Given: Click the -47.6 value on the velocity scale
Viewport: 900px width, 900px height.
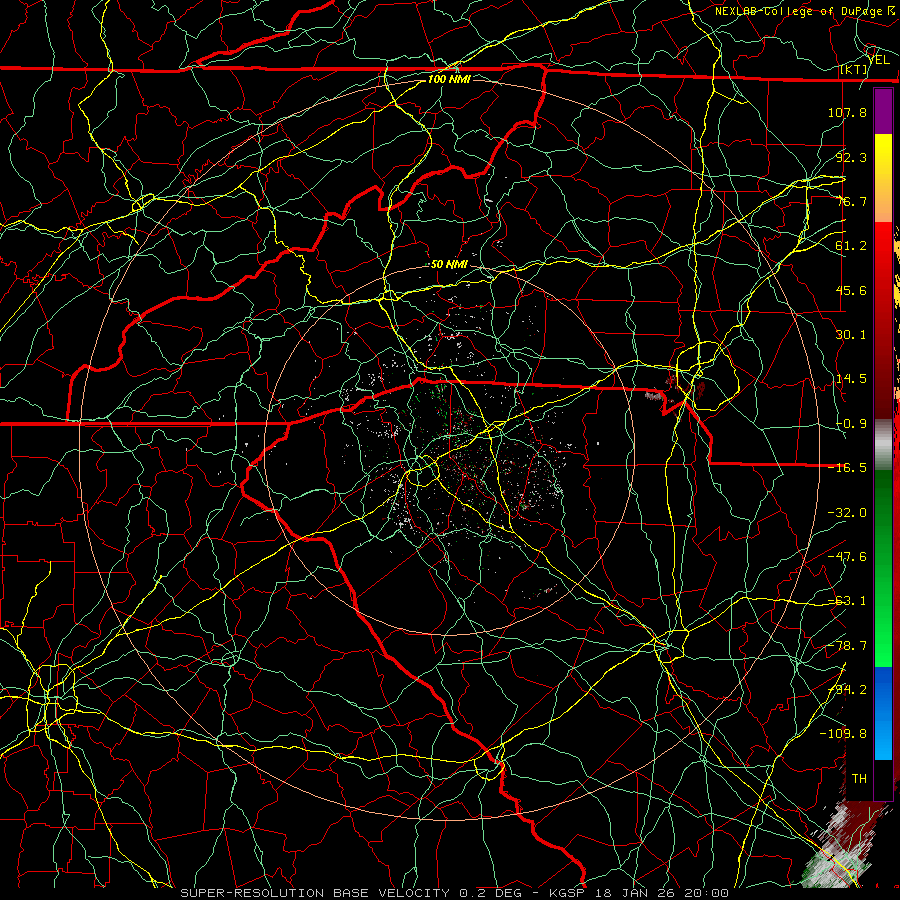Looking at the screenshot, I should 847,557.
